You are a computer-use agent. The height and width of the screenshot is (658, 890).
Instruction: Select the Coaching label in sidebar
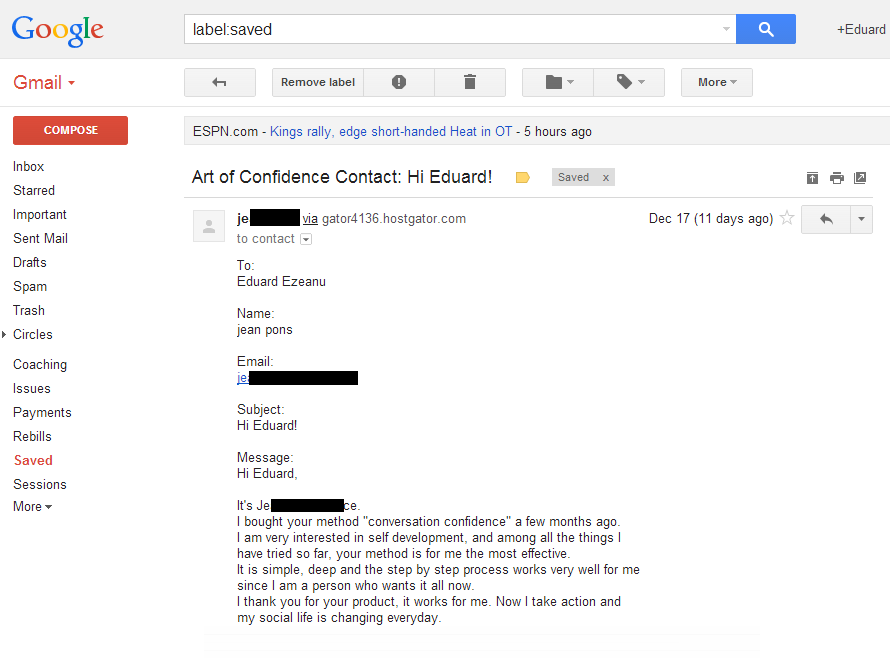point(40,364)
